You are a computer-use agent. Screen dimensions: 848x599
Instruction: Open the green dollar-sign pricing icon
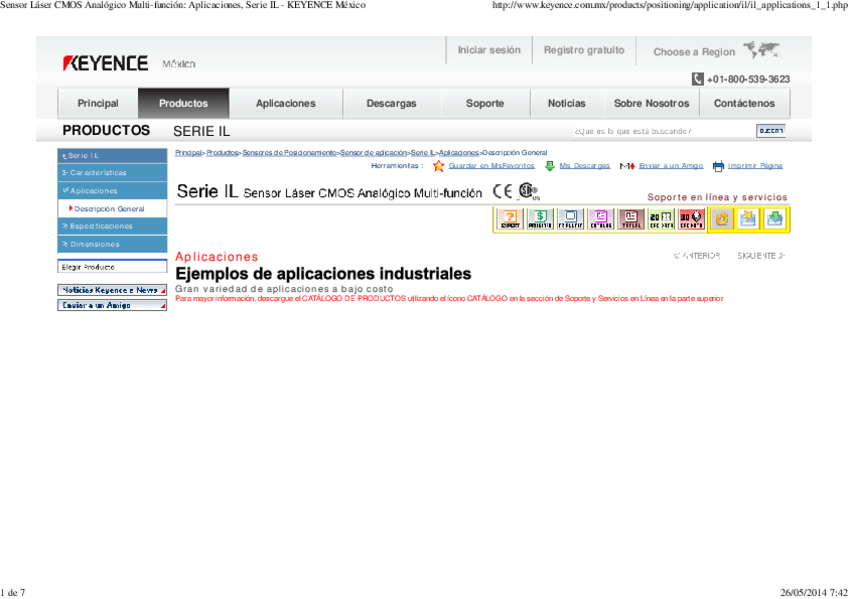(540, 219)
